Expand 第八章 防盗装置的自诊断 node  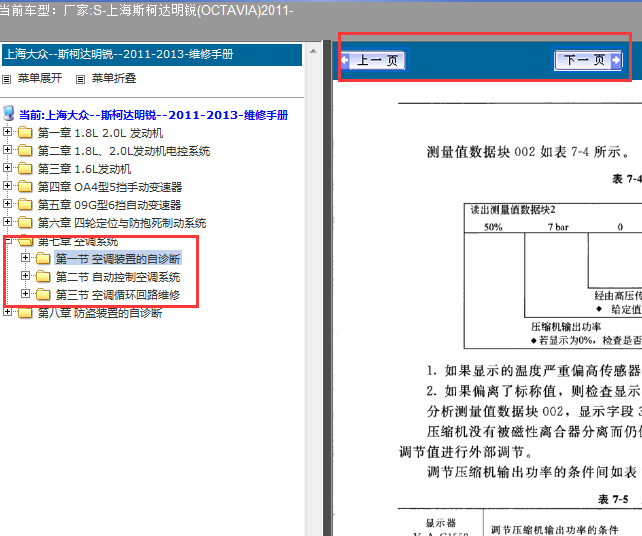pos(7,312)
